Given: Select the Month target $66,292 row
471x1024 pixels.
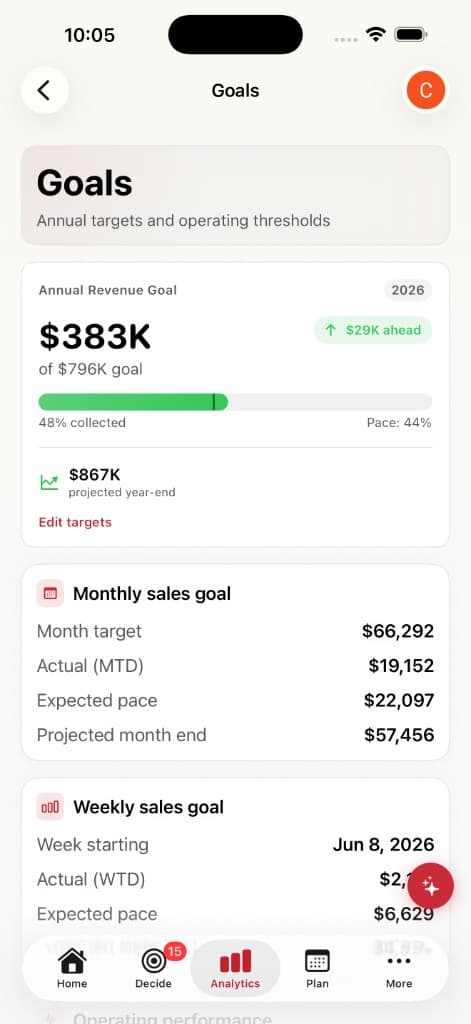Looking at the screenshot, I should coord(235,631).
